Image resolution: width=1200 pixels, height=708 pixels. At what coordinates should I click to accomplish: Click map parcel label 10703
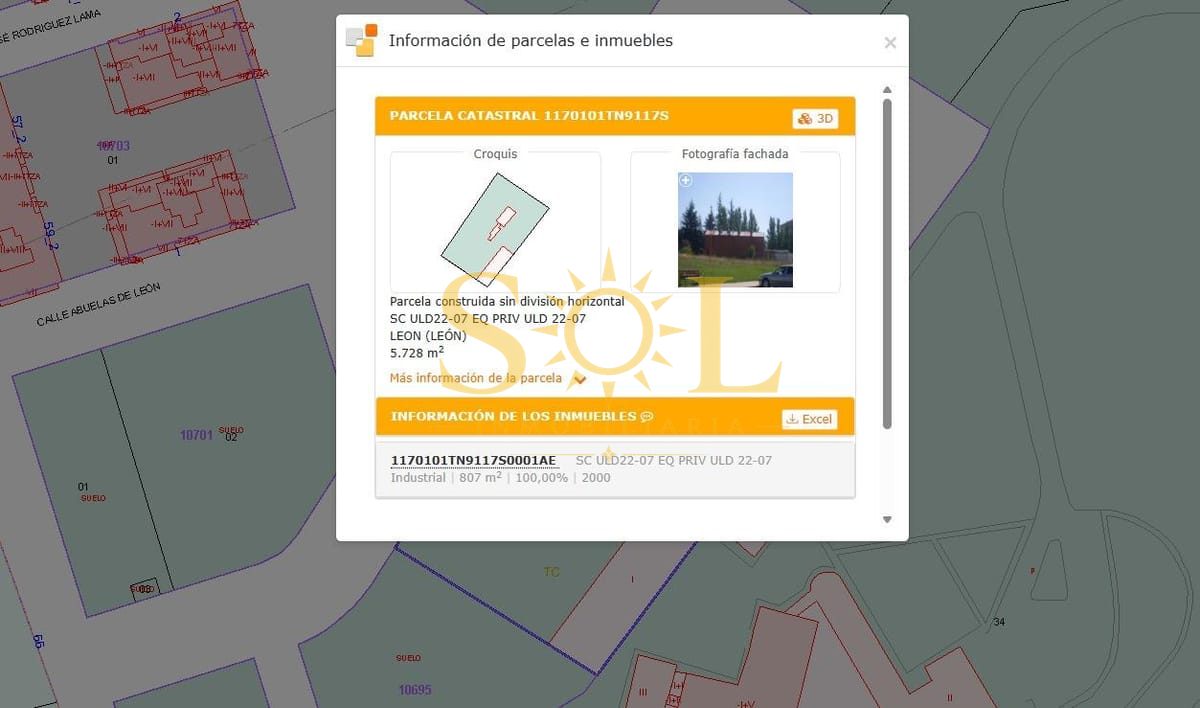113,145
